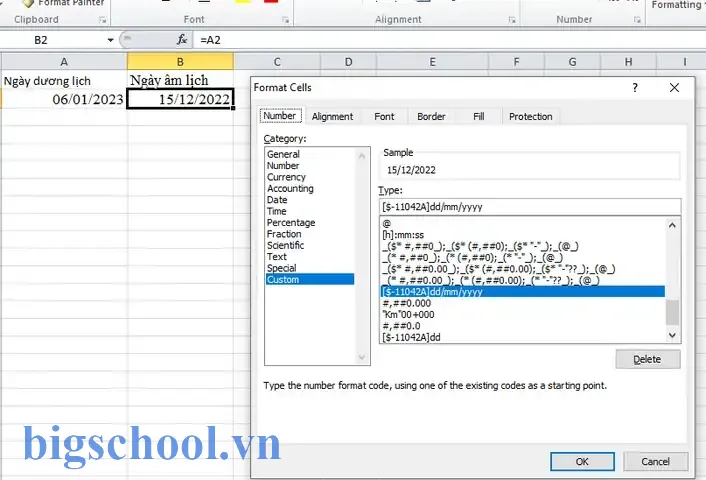
Task: Select General in Category list
Action: 310,154
